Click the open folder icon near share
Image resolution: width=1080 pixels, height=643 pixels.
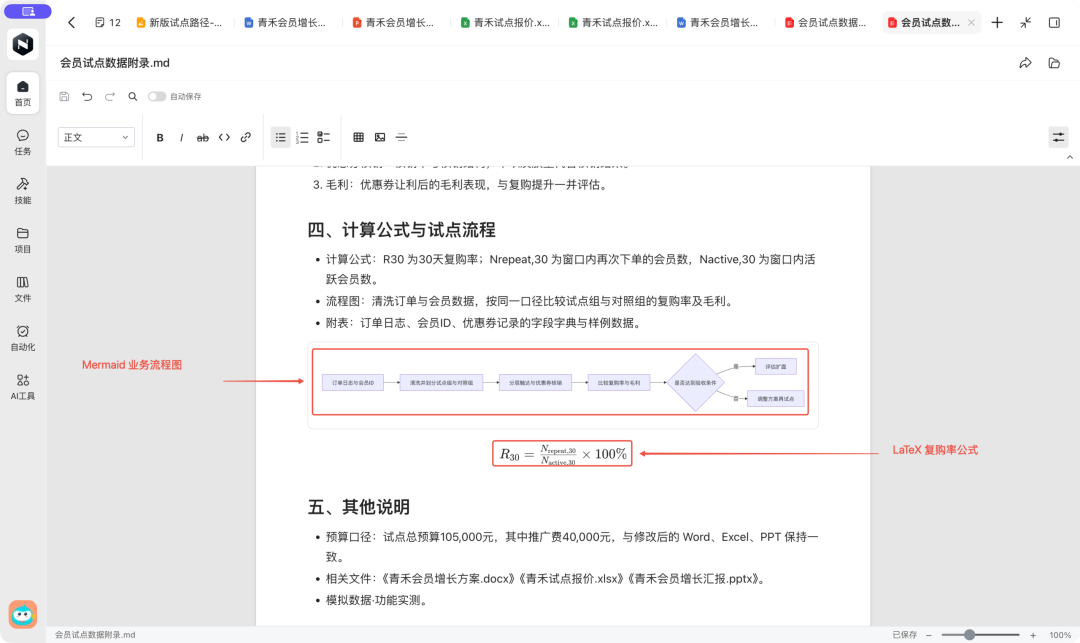1054,63
